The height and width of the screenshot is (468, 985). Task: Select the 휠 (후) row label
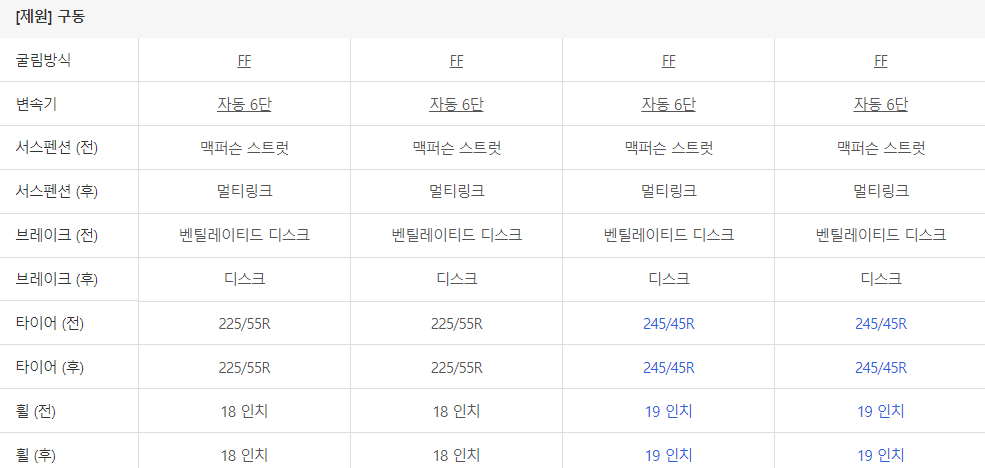tap(36, 455)
